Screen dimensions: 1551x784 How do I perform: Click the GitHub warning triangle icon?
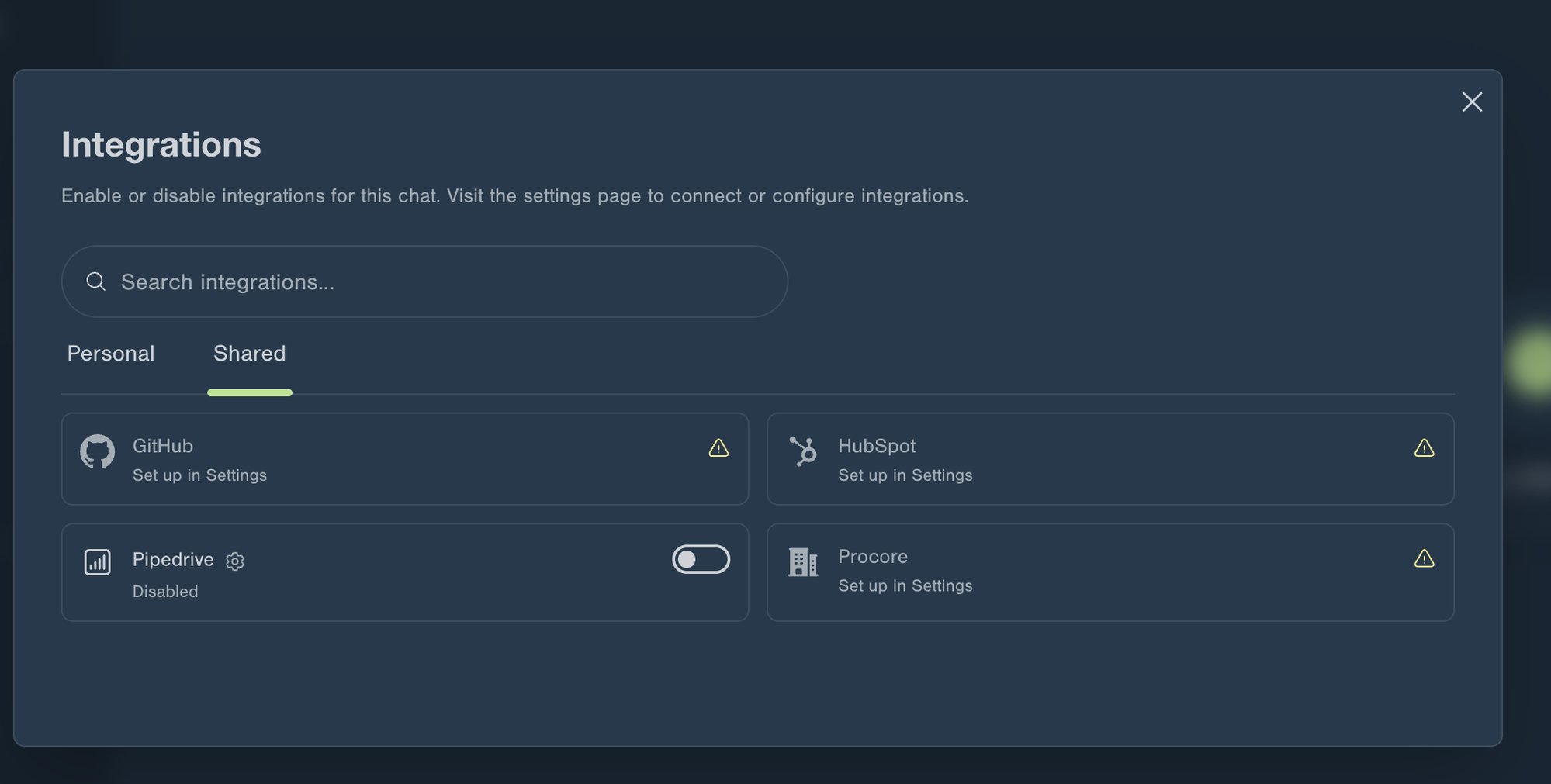click(718, 448)
